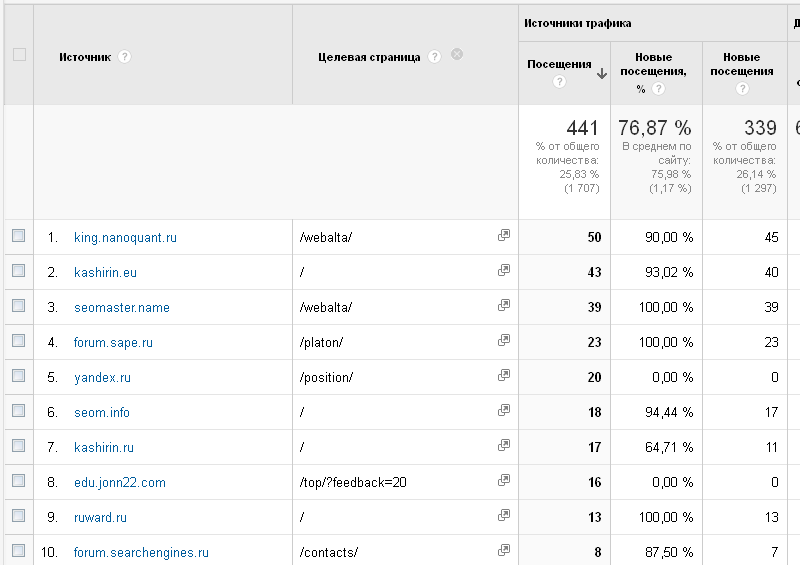Viewport: 800px width, 565px height.
Task: Sort by Посещения column header
Action: click(x=559, y=64)
